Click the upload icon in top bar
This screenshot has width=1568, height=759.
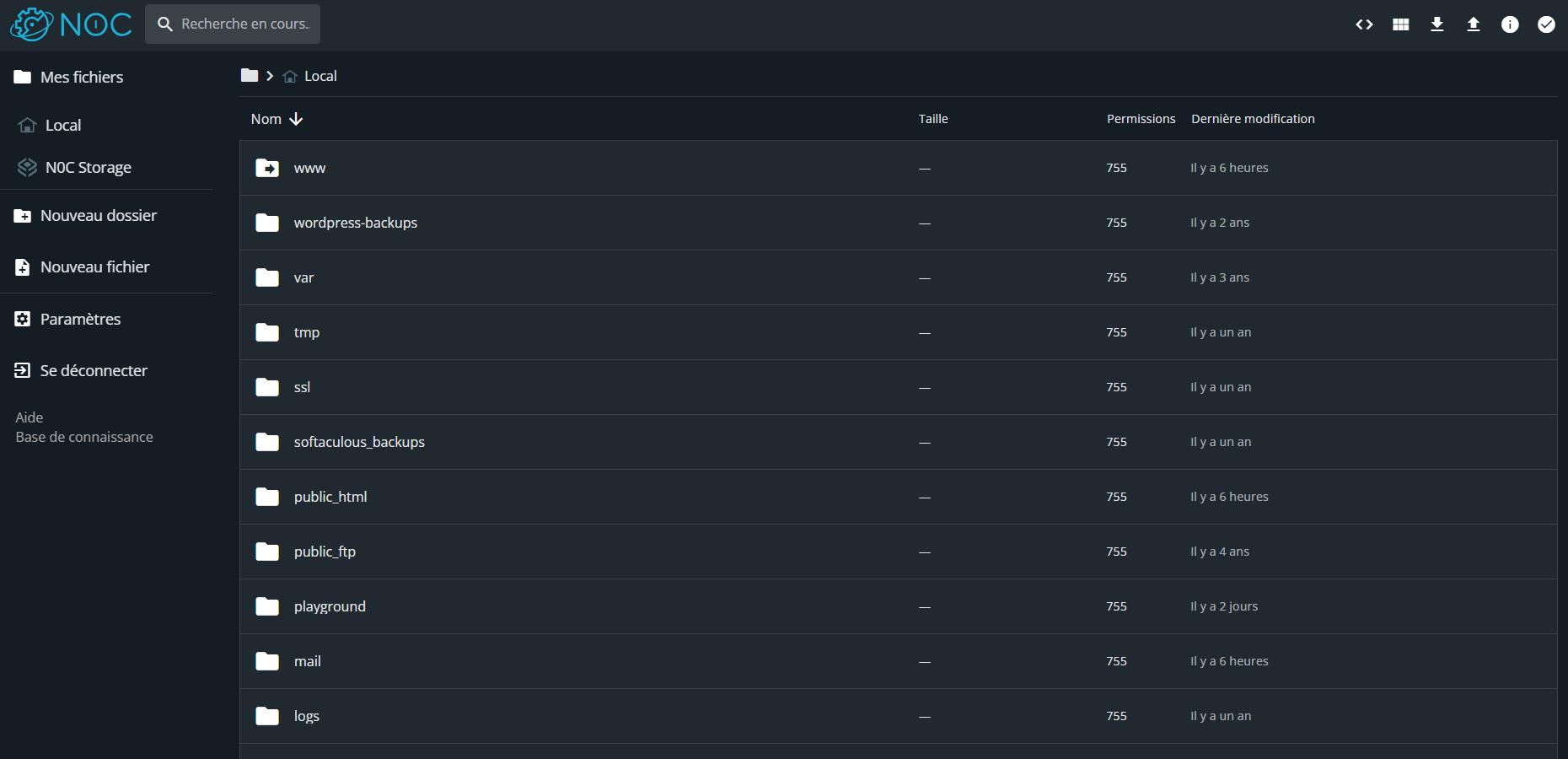pyautogui.click(x=1474, y=24)
